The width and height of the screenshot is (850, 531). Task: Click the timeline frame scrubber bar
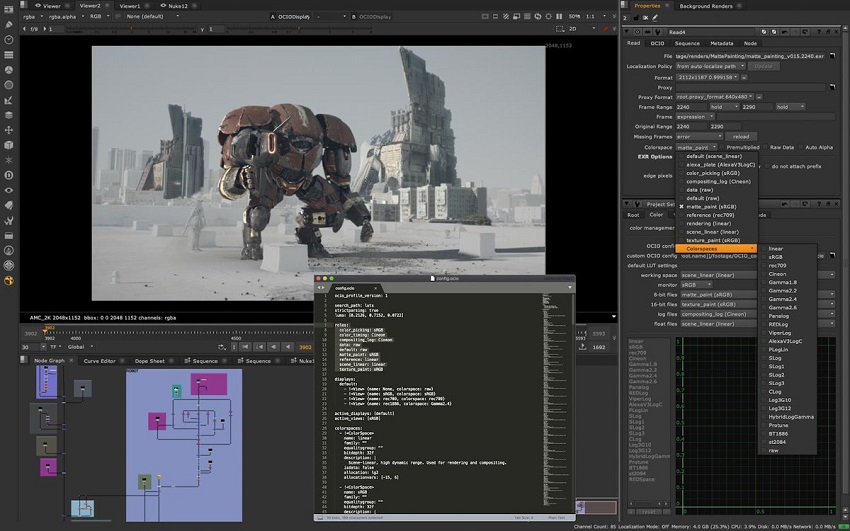309,332
